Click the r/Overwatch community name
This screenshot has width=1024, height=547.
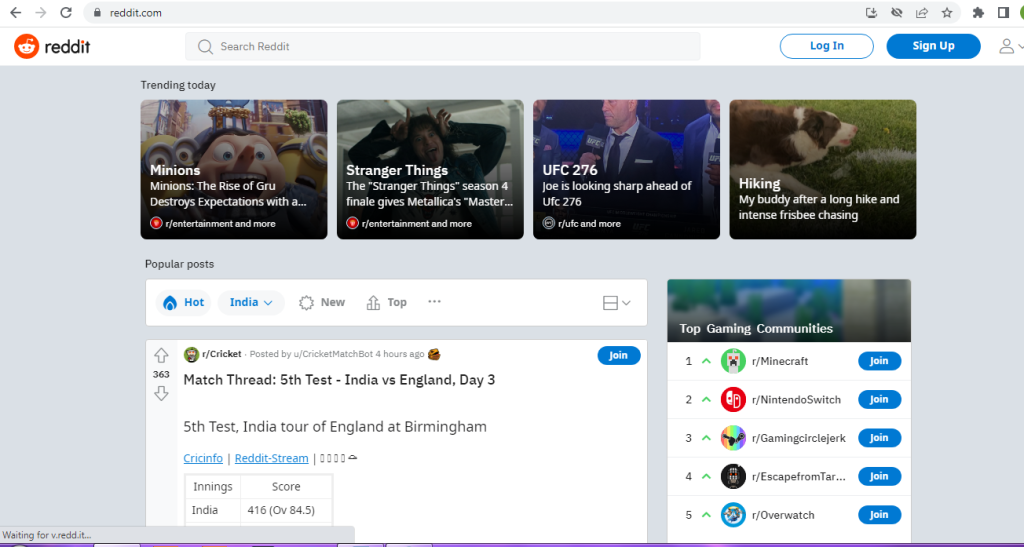pyautogui.click(x=783, y=515)
